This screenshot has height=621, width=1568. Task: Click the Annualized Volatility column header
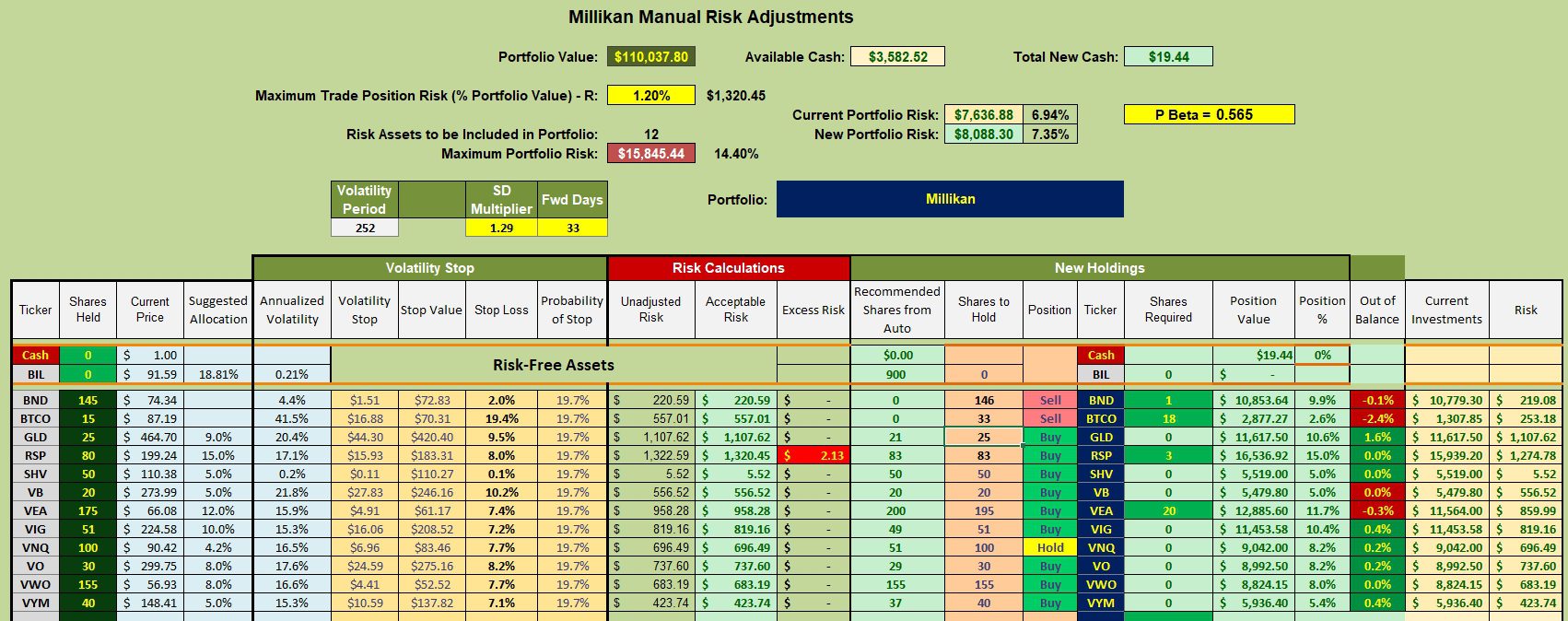[x=292, y=310]
